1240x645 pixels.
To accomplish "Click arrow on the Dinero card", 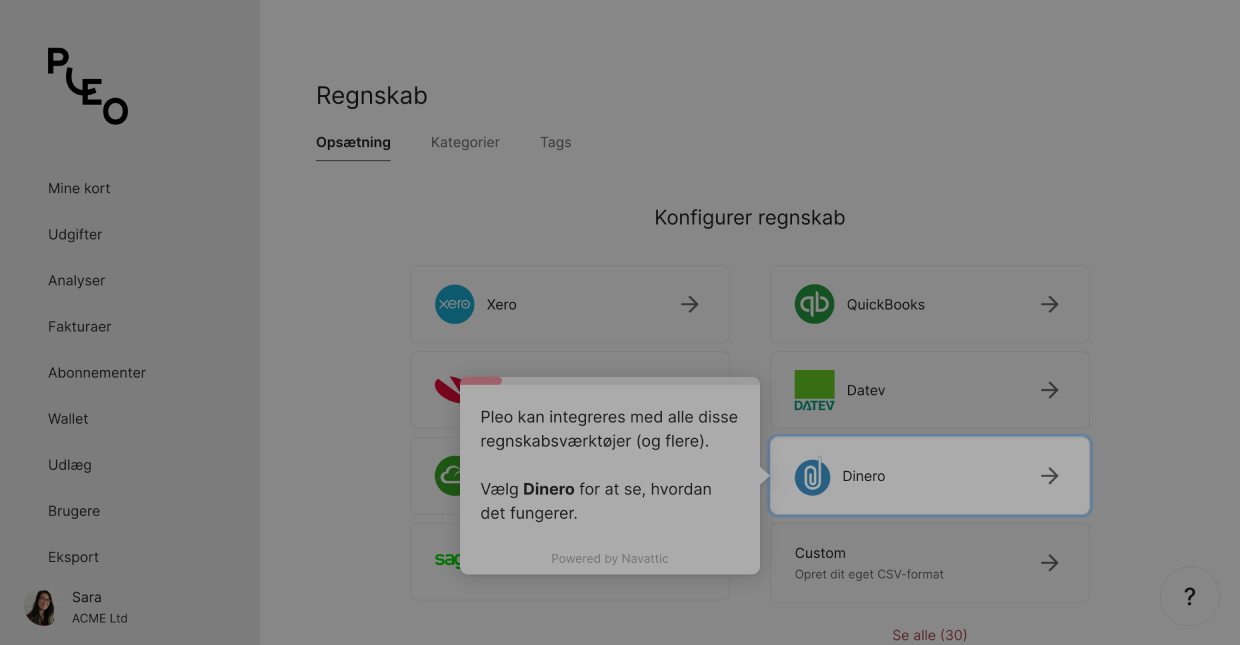I will pos(1049,476).
